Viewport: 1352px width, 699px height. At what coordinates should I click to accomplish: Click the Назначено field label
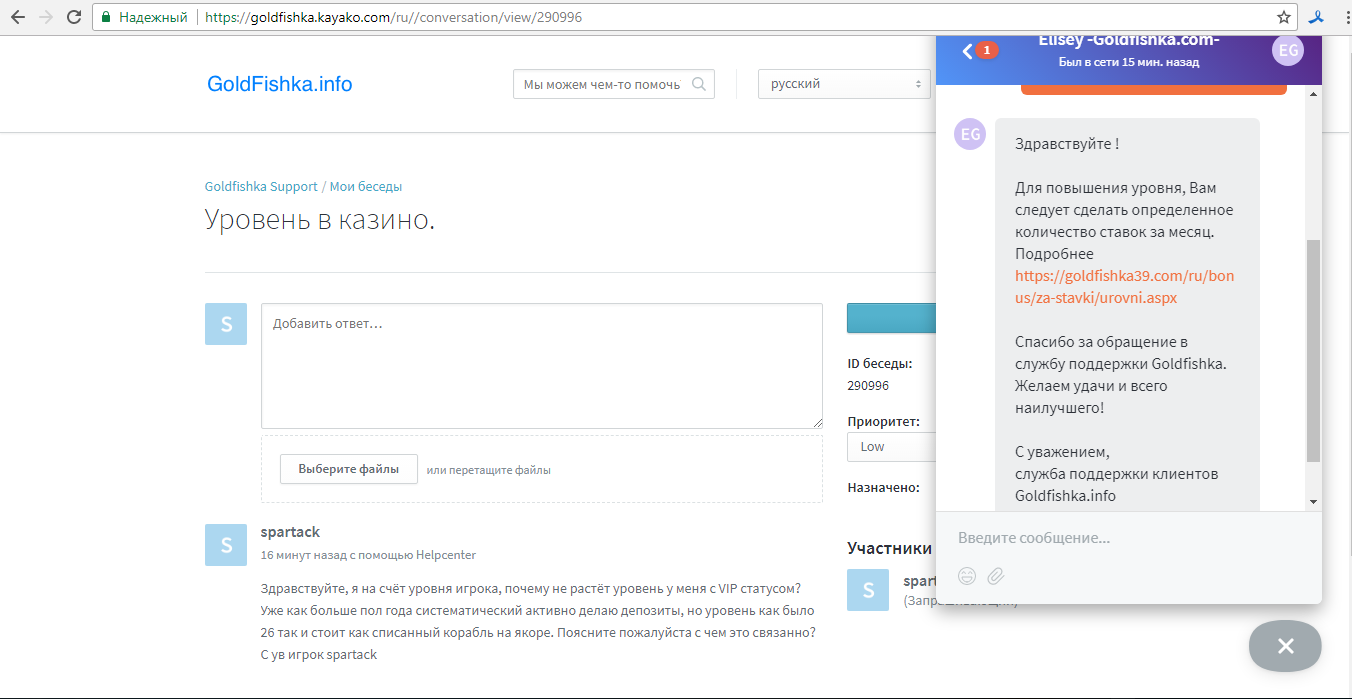click(x=883, y=488)
